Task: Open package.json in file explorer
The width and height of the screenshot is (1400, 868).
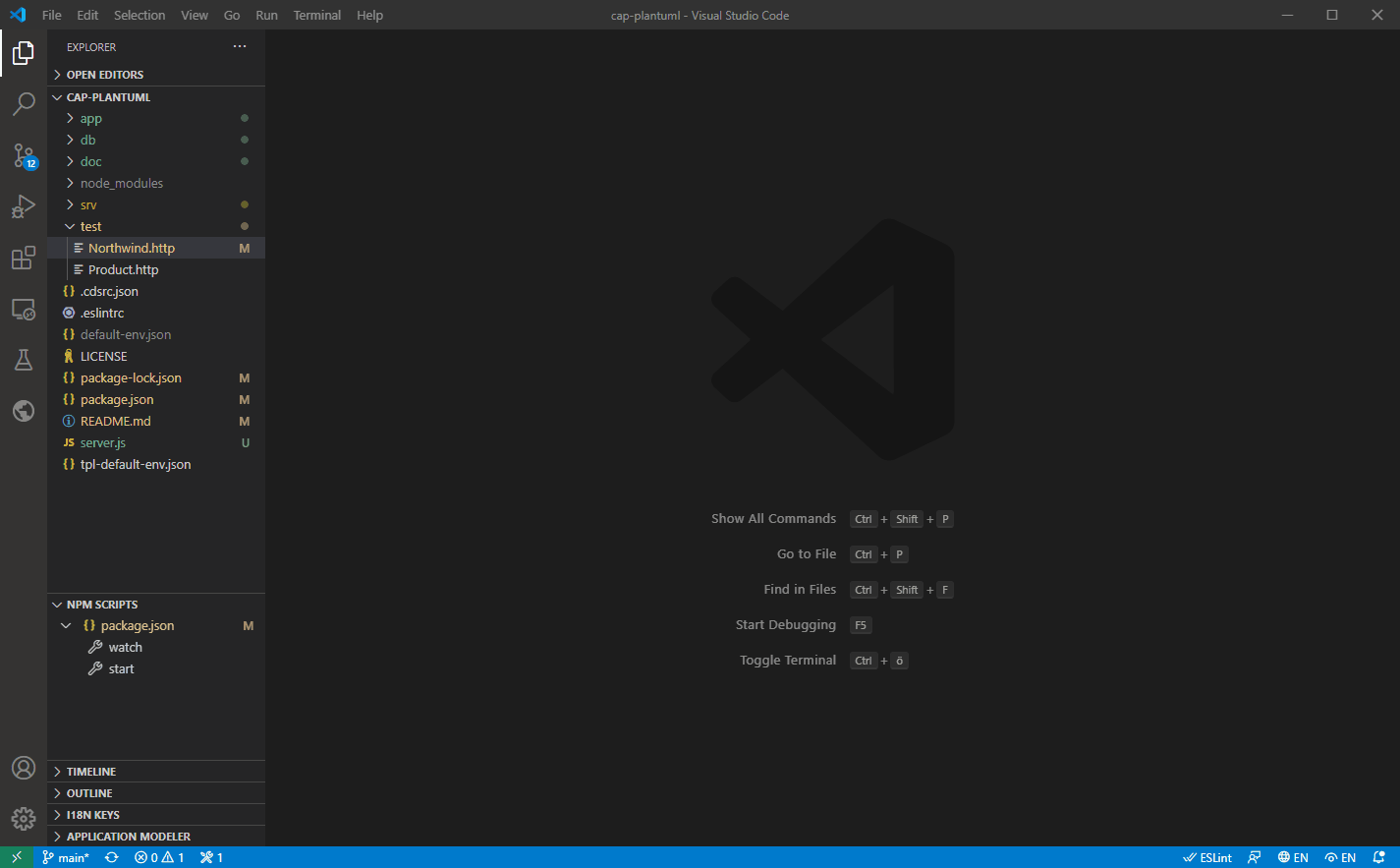Action: (x=156, y=399)
